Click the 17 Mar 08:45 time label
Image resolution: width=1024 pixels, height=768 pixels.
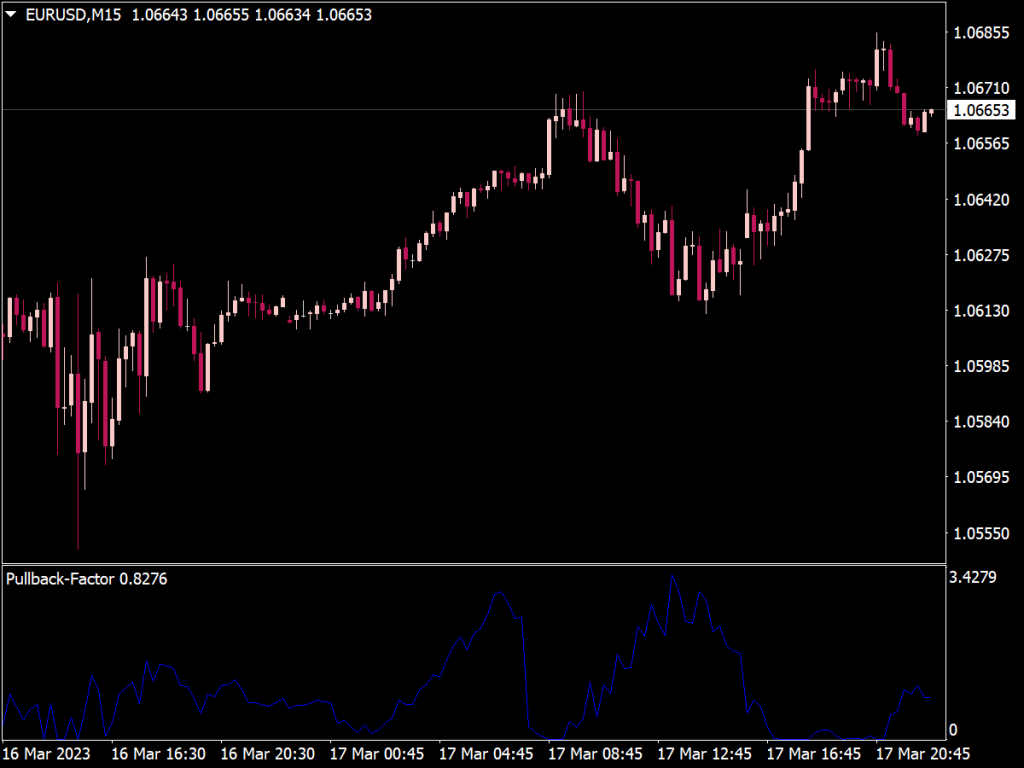click(x=595, y=754)
